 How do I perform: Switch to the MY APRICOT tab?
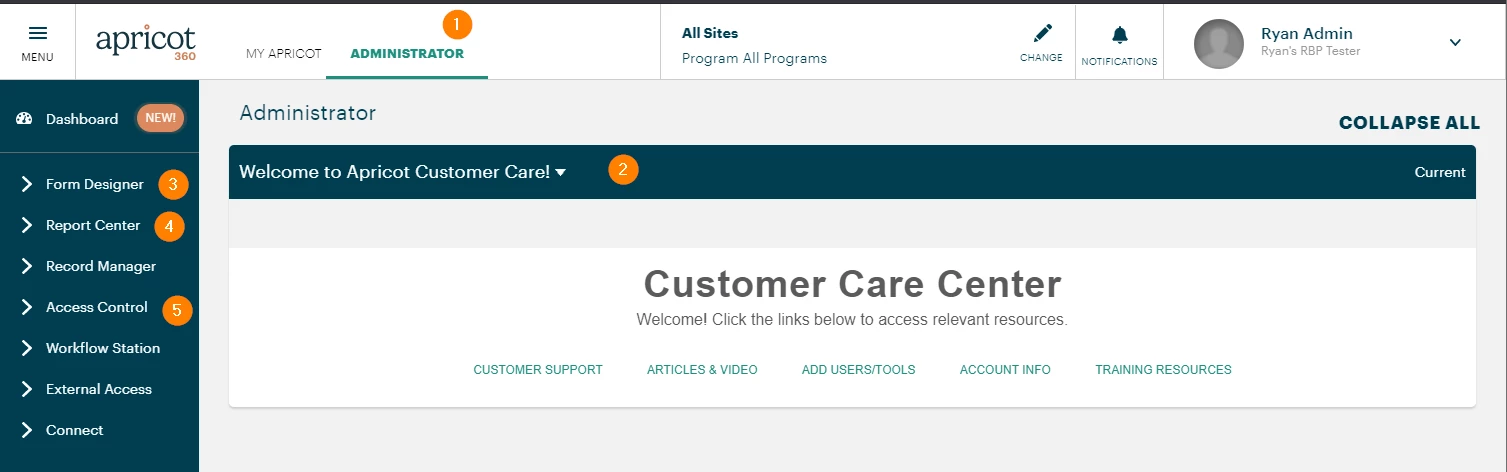(284, 54)
